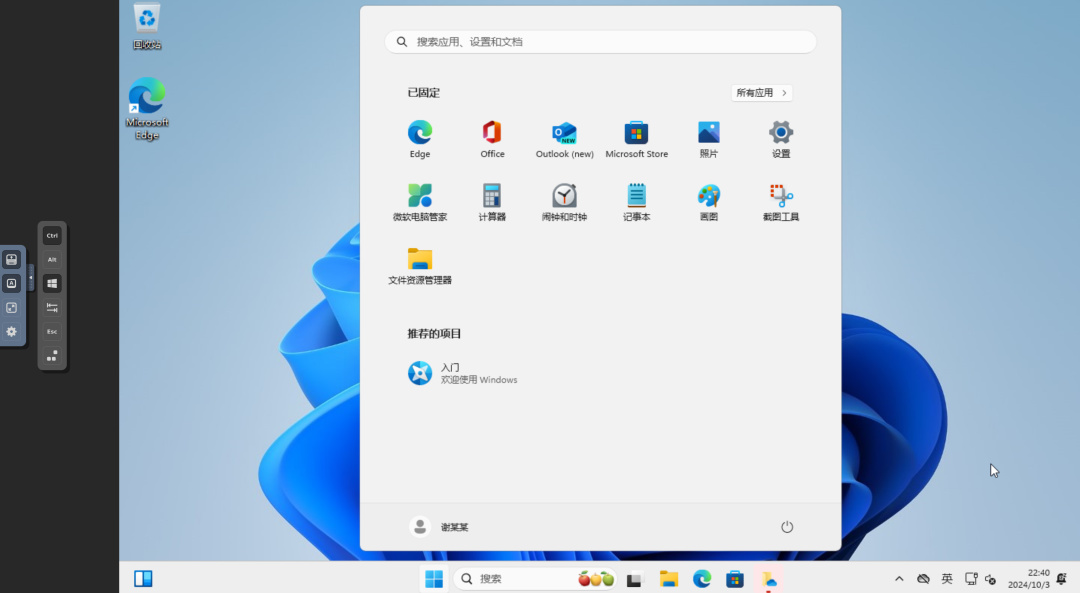Open Microsoft Store in Start menu
1080x593 pixels.
point(636,140)
